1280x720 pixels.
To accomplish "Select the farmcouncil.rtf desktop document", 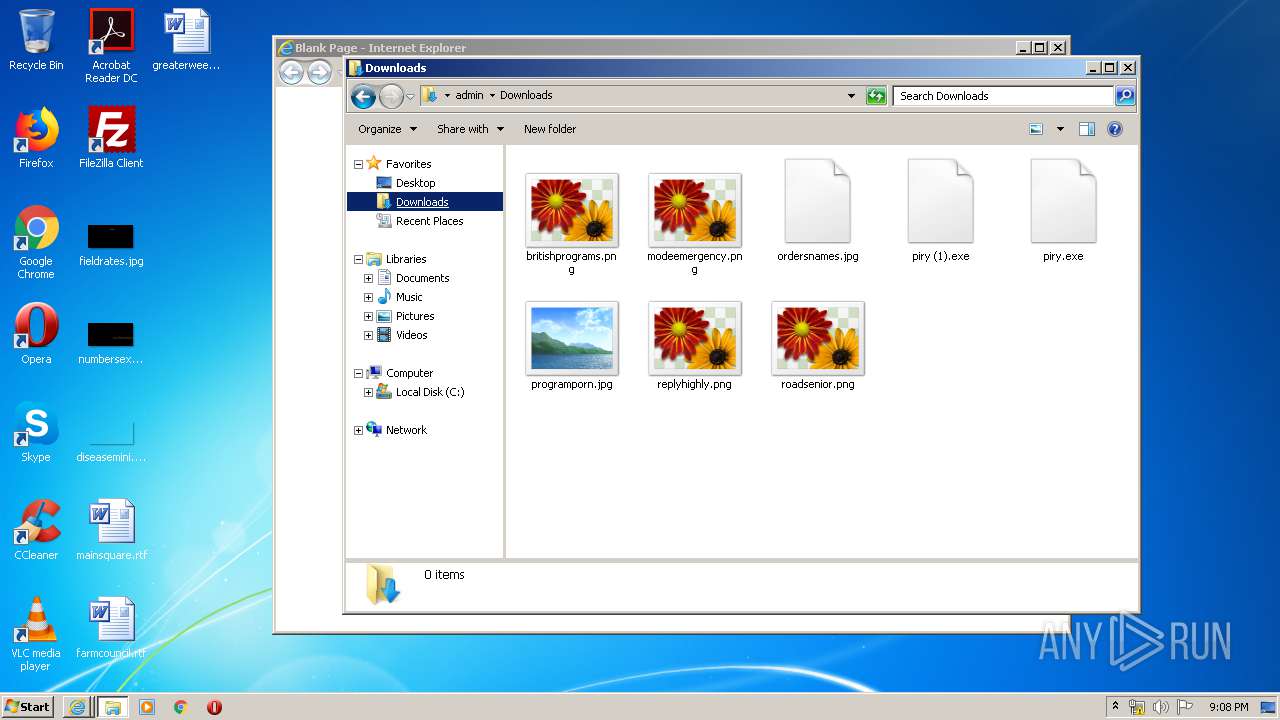I will pos(111,628).
